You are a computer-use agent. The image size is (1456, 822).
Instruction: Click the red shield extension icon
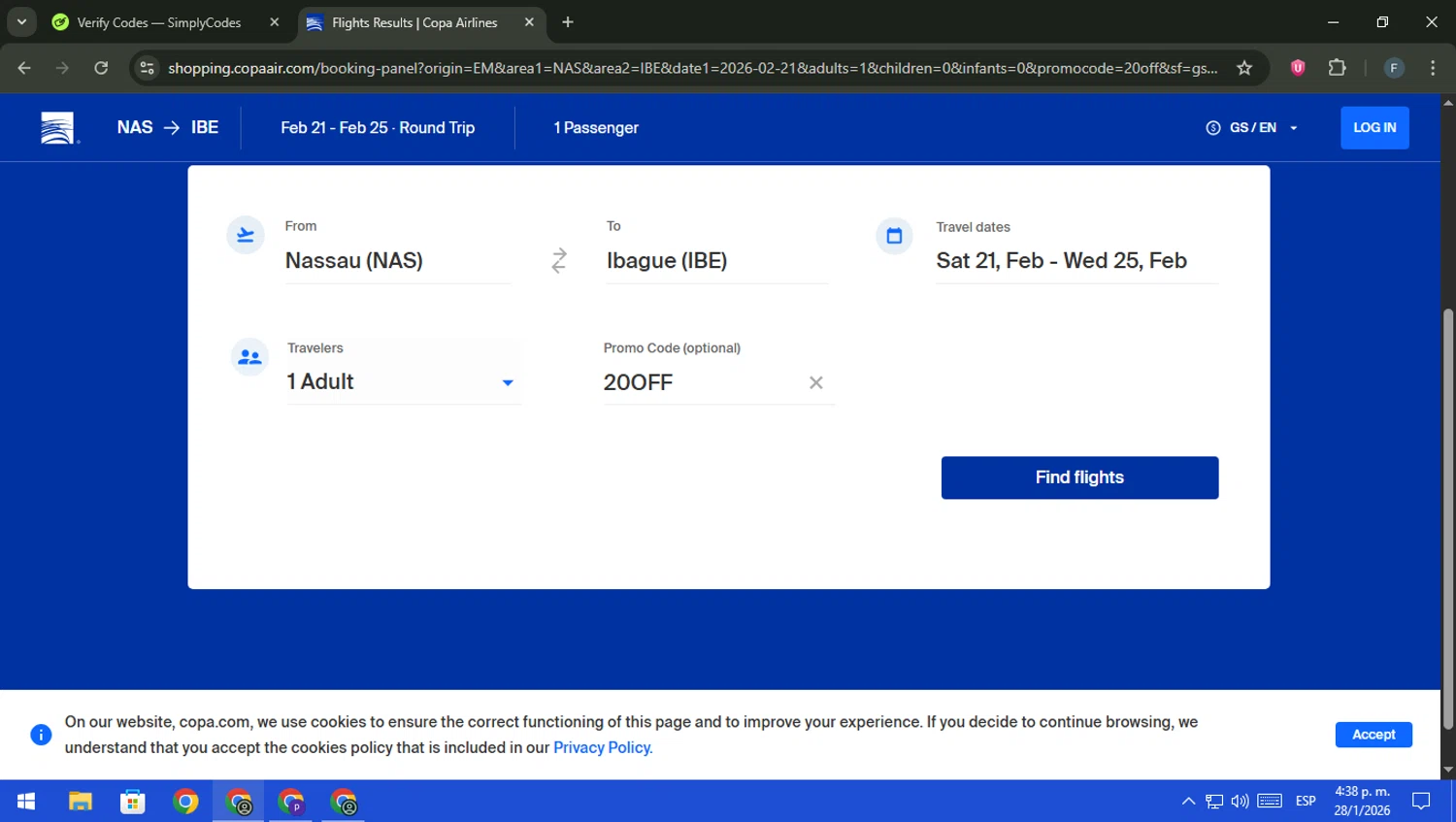pos(1298,68)
